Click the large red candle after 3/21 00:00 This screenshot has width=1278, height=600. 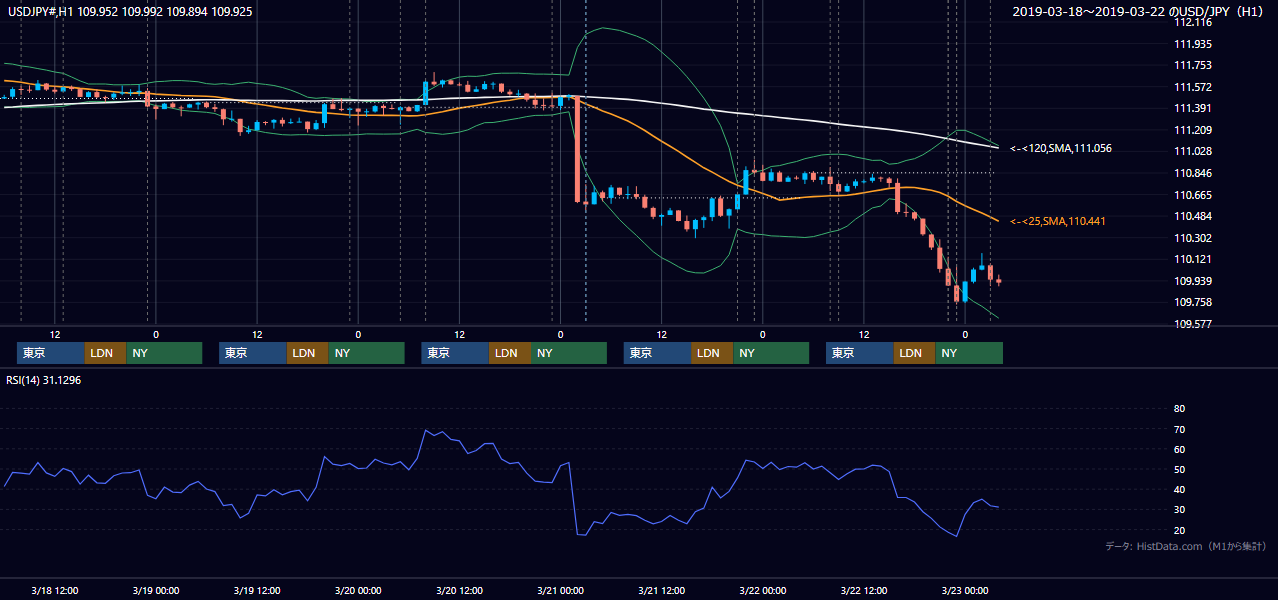click(577, 149)
